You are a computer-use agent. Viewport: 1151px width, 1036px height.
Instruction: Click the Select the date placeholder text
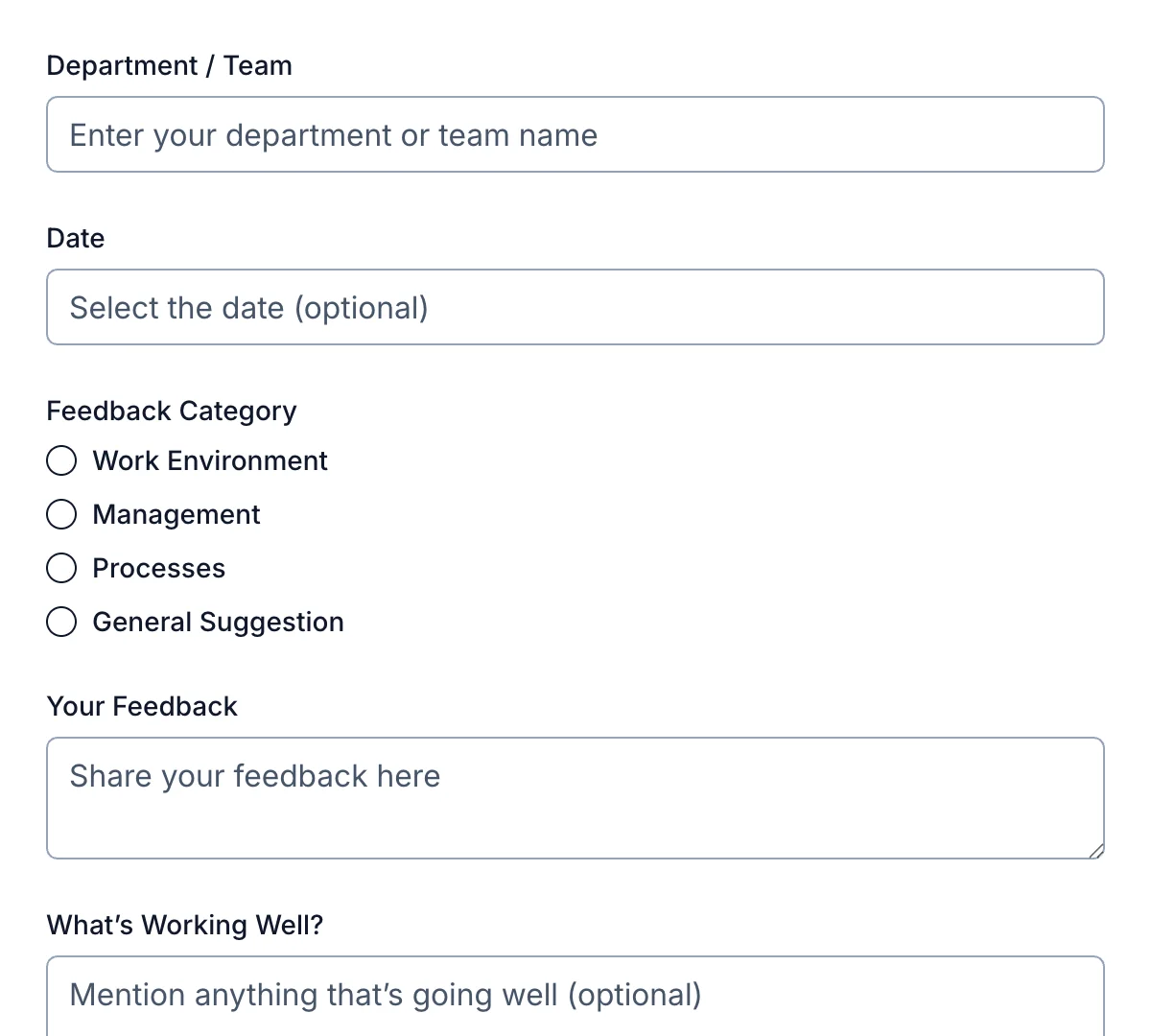(x=247, y=307)
